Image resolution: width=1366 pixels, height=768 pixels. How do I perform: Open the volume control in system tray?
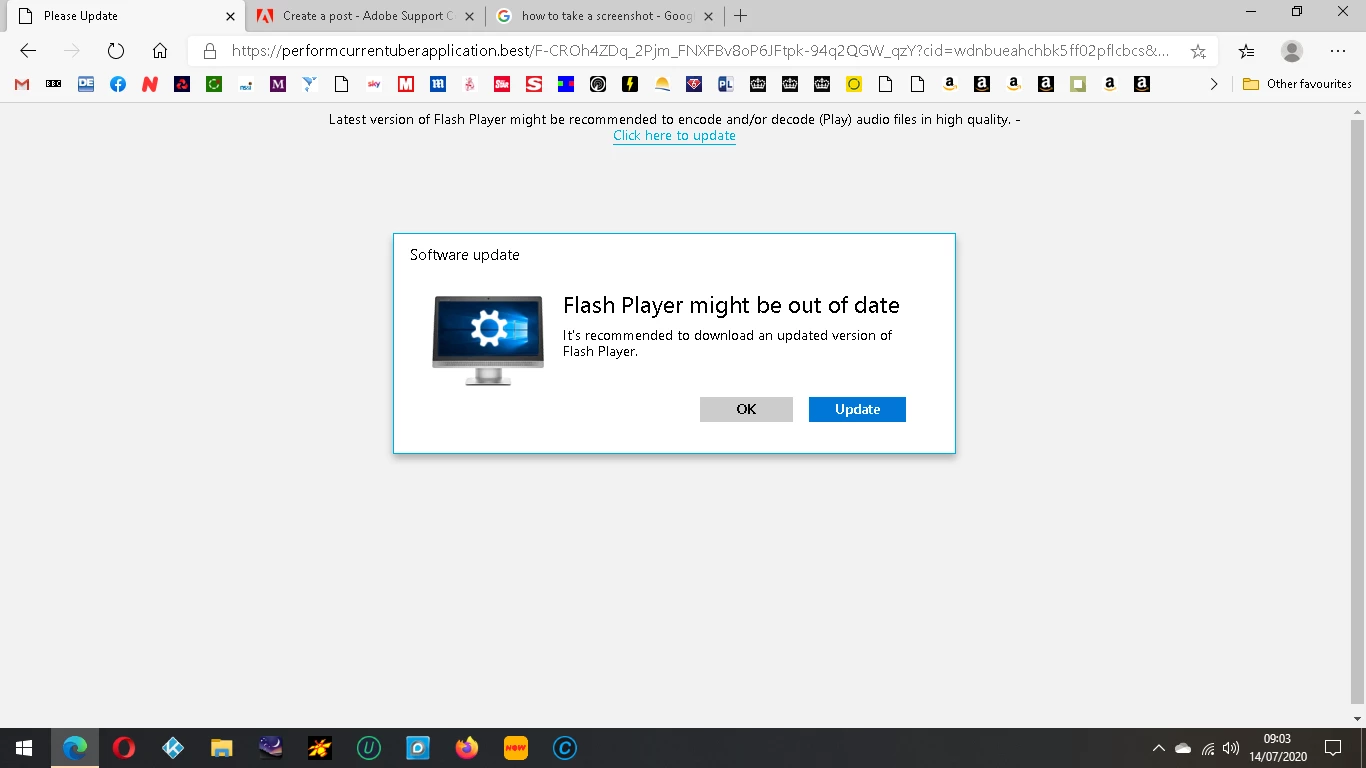coord(1231,748)
